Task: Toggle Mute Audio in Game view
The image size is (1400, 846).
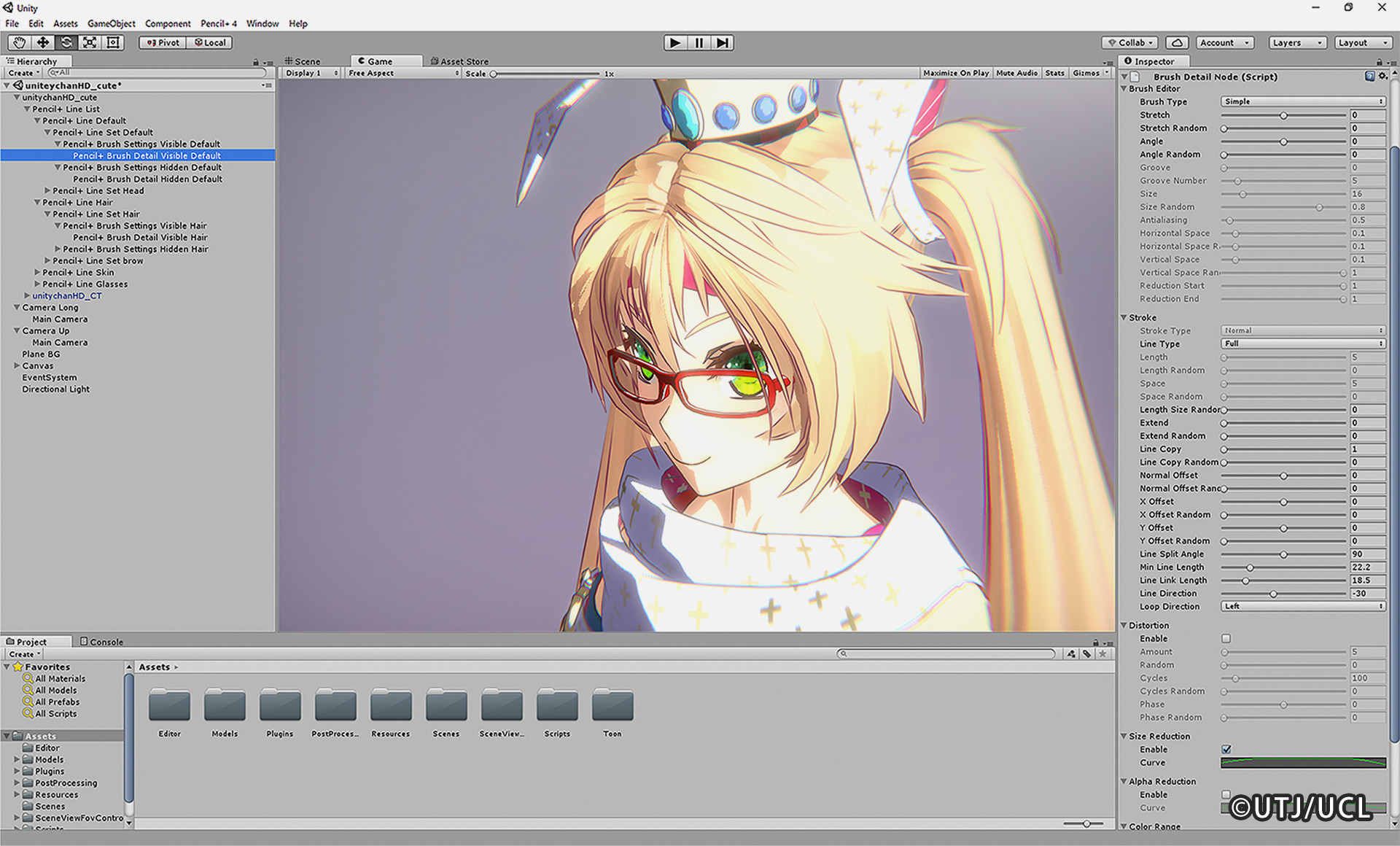Action: pos(1016,73)
